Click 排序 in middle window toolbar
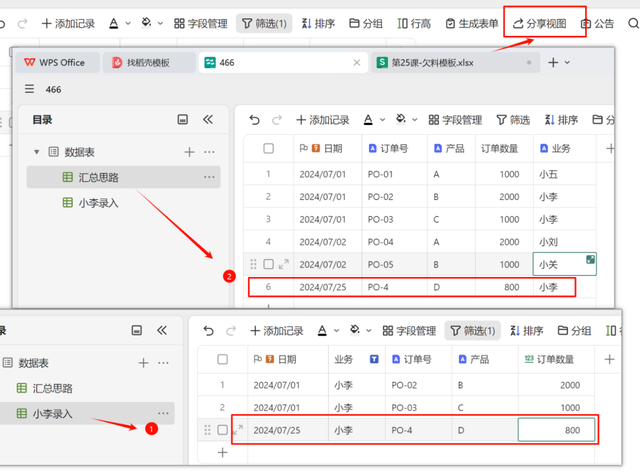The image size is (640, 475). point(561,120)
